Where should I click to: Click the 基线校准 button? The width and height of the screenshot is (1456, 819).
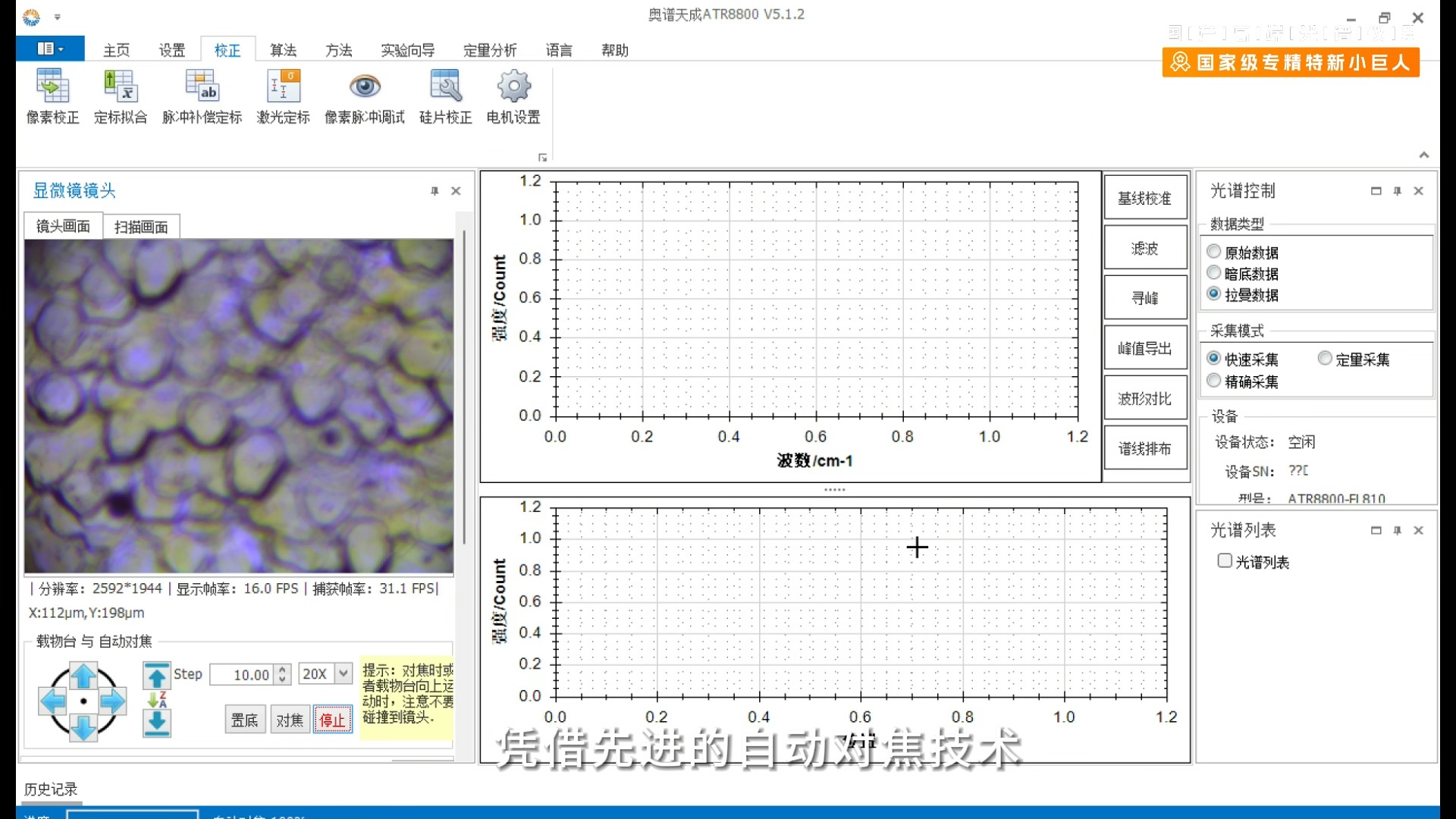[1144, 198]
